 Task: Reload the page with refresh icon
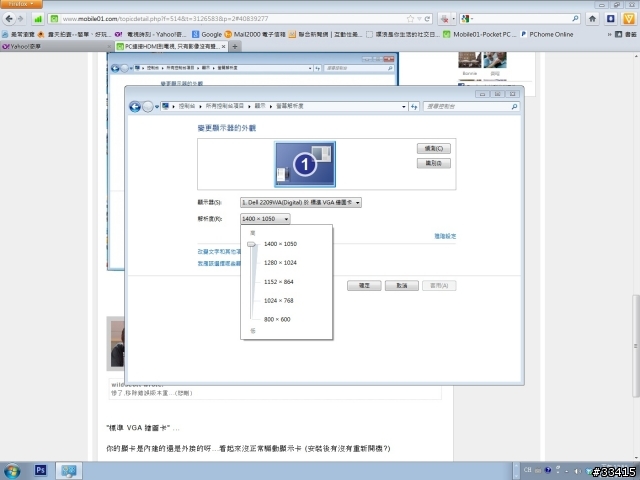point(427,19)
